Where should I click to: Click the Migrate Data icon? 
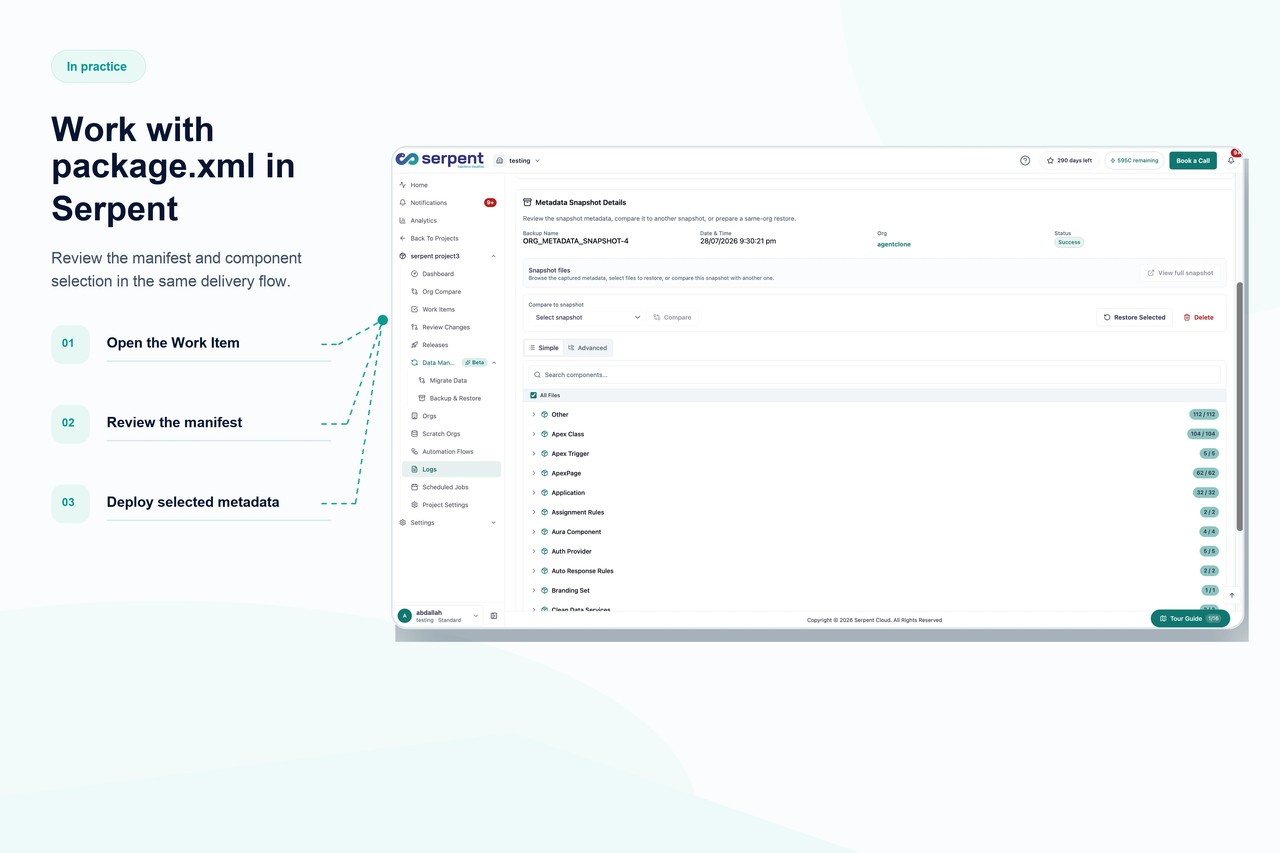[x=422, y=380]
